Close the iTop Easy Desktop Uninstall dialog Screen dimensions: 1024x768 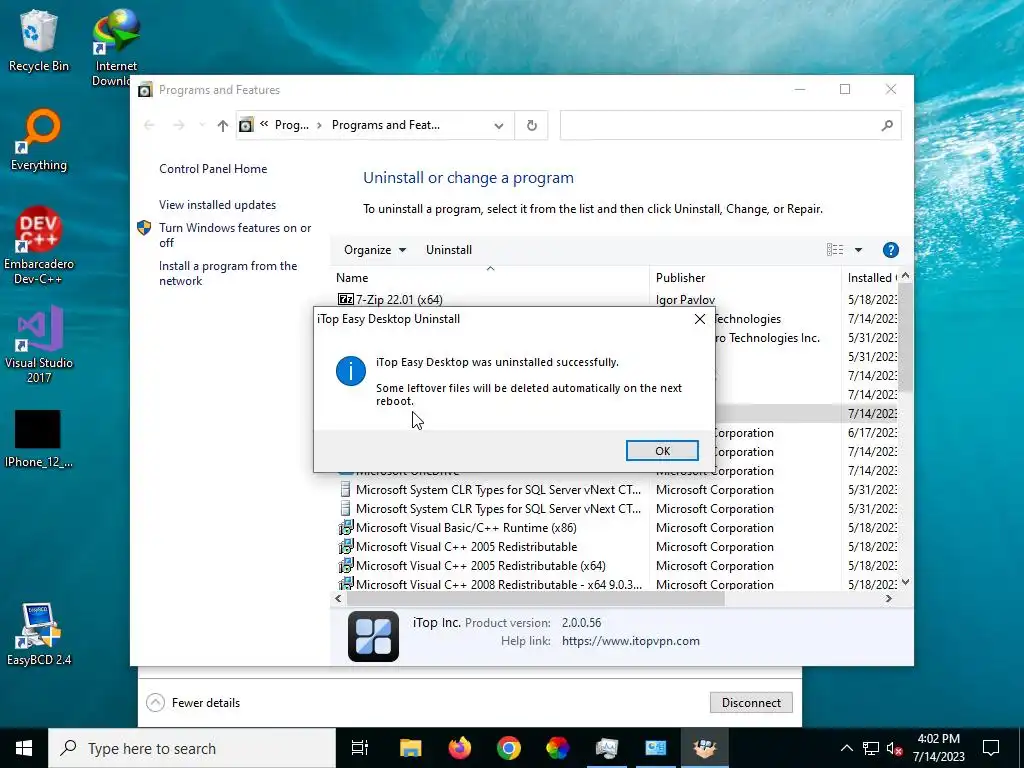click(x=699, y=319)
